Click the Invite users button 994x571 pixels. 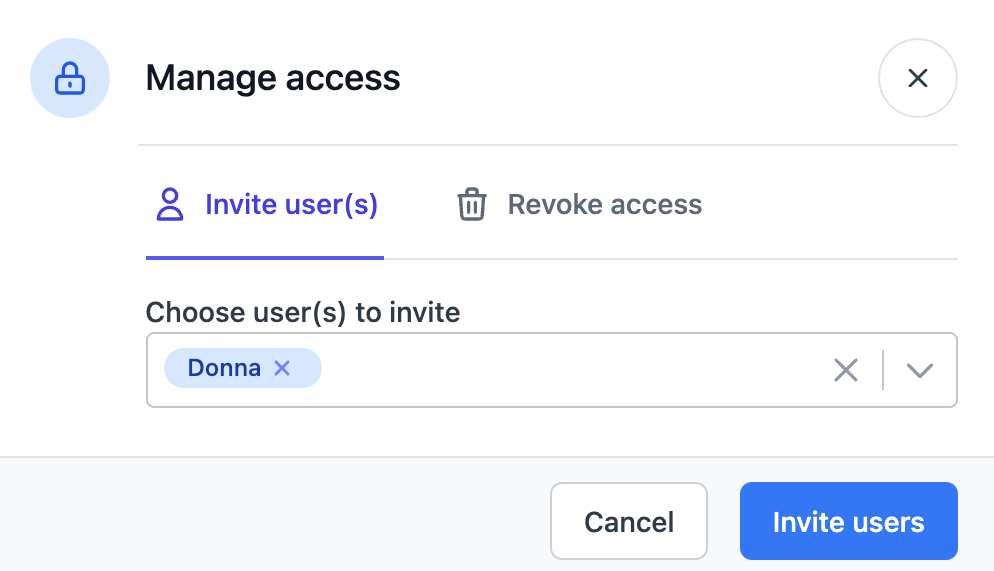[x=848, y=521]
